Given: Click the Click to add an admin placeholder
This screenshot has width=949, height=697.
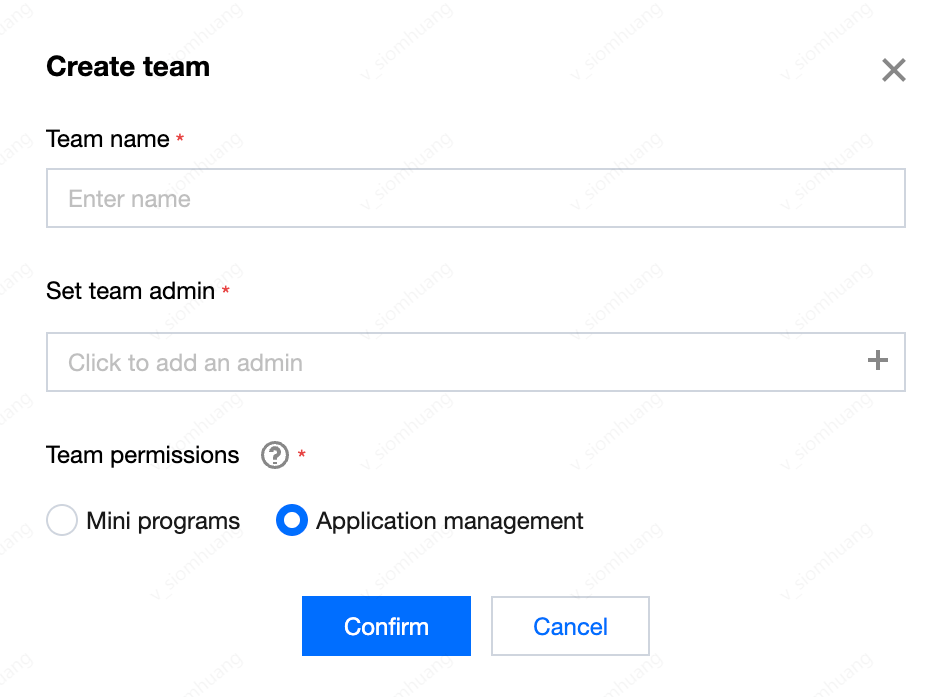Looking at the screenshot, I should coord(185,363).
